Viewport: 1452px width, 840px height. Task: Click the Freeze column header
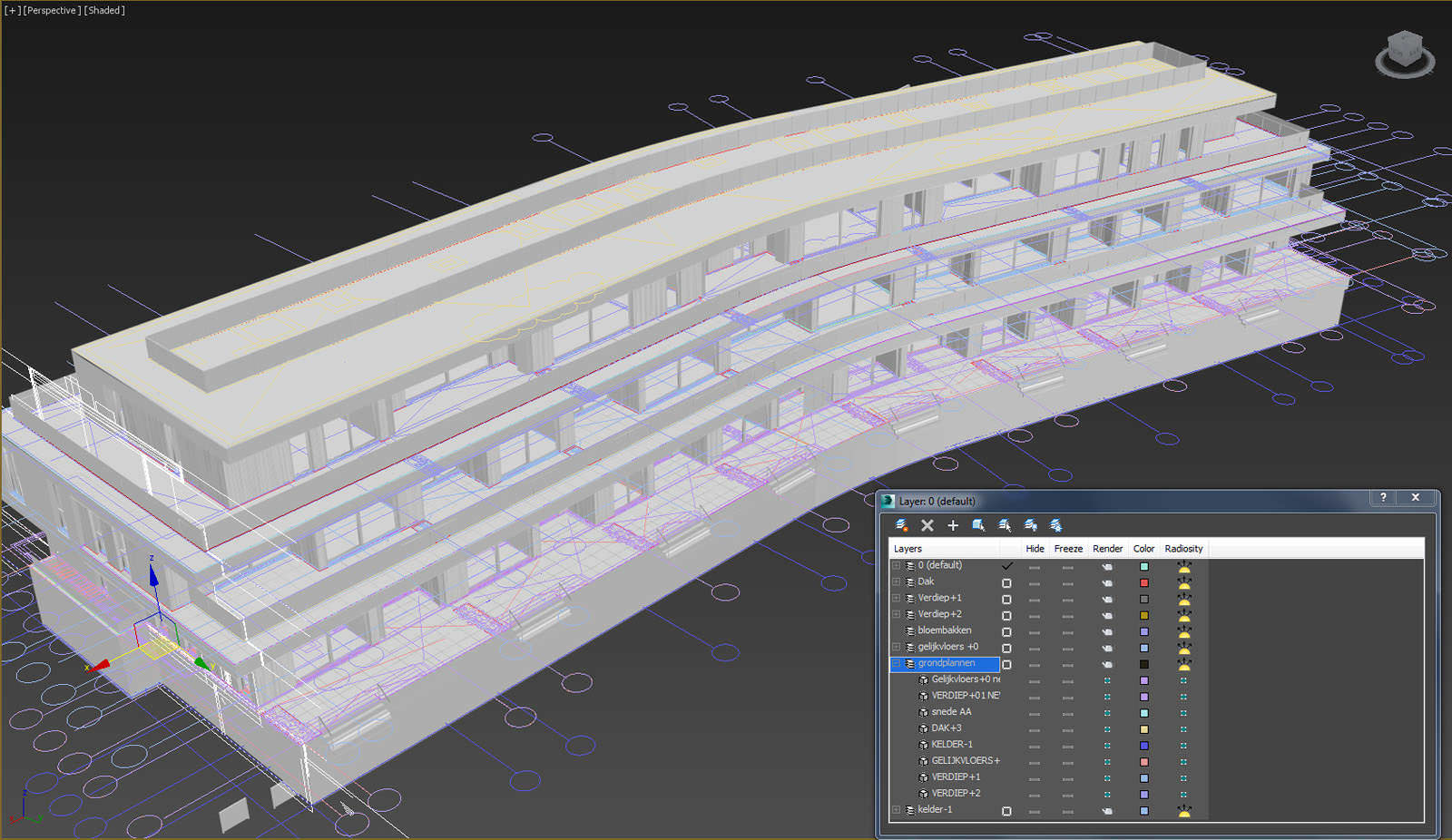point(1067,549)
